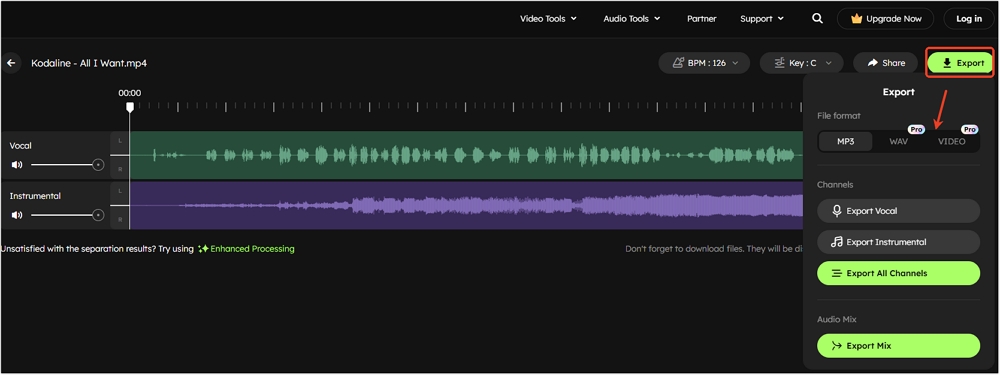Click the Export Mix button
Image resolution: width=1000 pixels, height=375 pixels.
(x=898, y=346)
